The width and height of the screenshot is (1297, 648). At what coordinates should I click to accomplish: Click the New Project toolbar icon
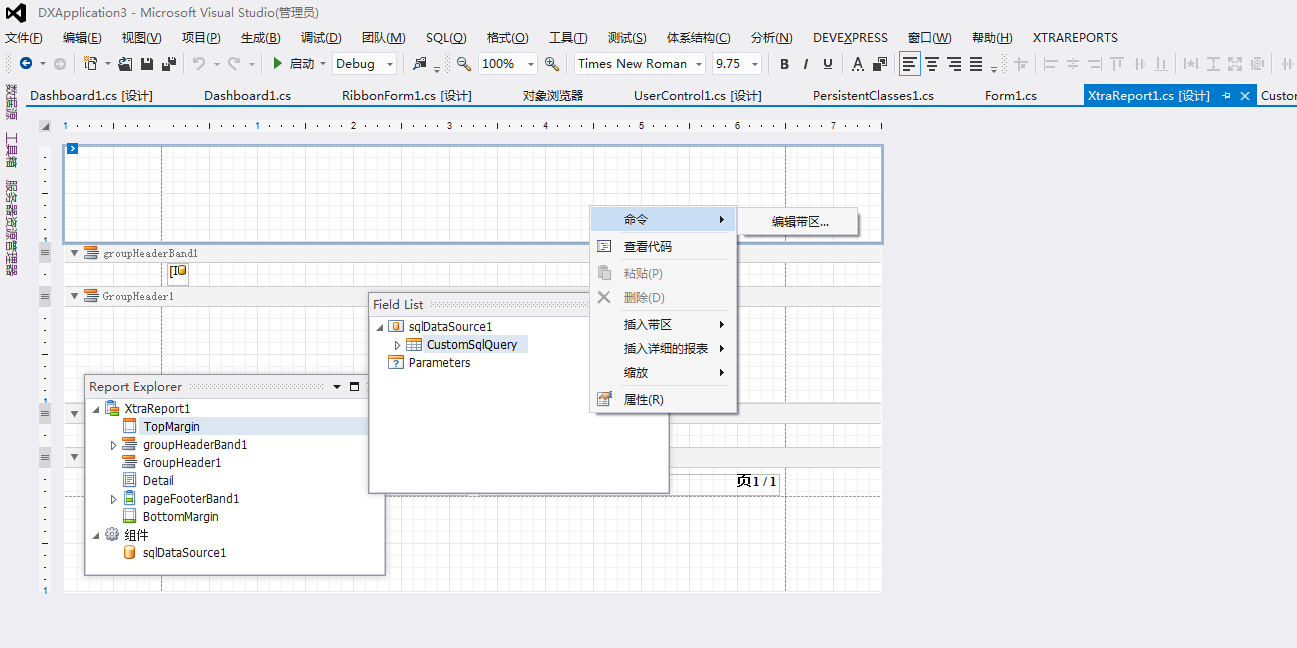pos(91,63)
